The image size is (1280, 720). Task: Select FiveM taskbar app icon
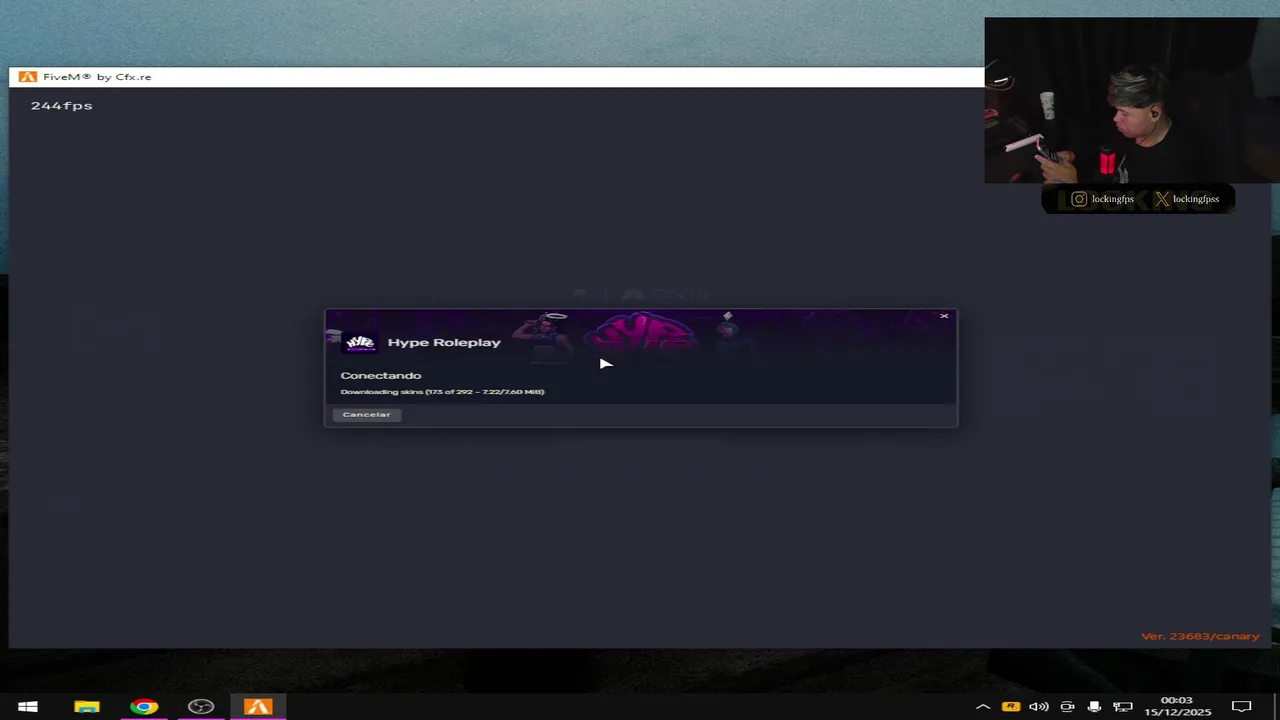pyautogui.click(x=258, y=707)
